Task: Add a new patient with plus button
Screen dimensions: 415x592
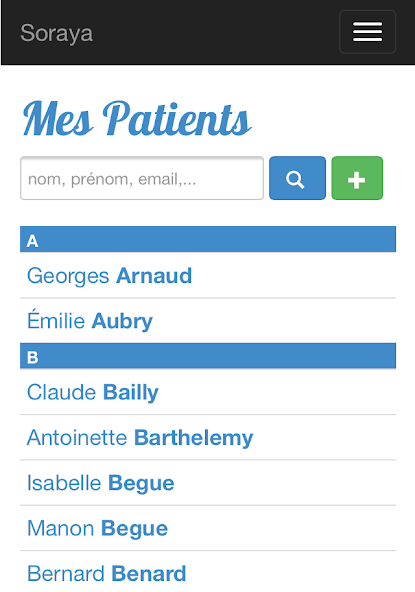Action: pos(357,178)
